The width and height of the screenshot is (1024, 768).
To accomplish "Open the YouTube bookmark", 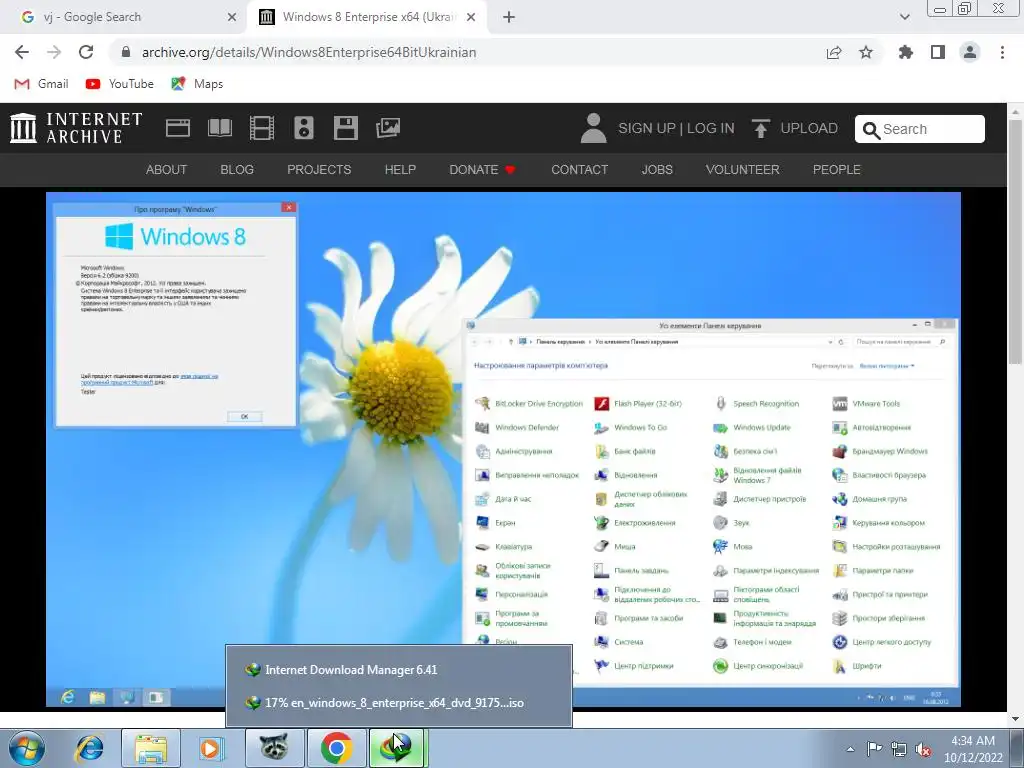I will [120, 84].
